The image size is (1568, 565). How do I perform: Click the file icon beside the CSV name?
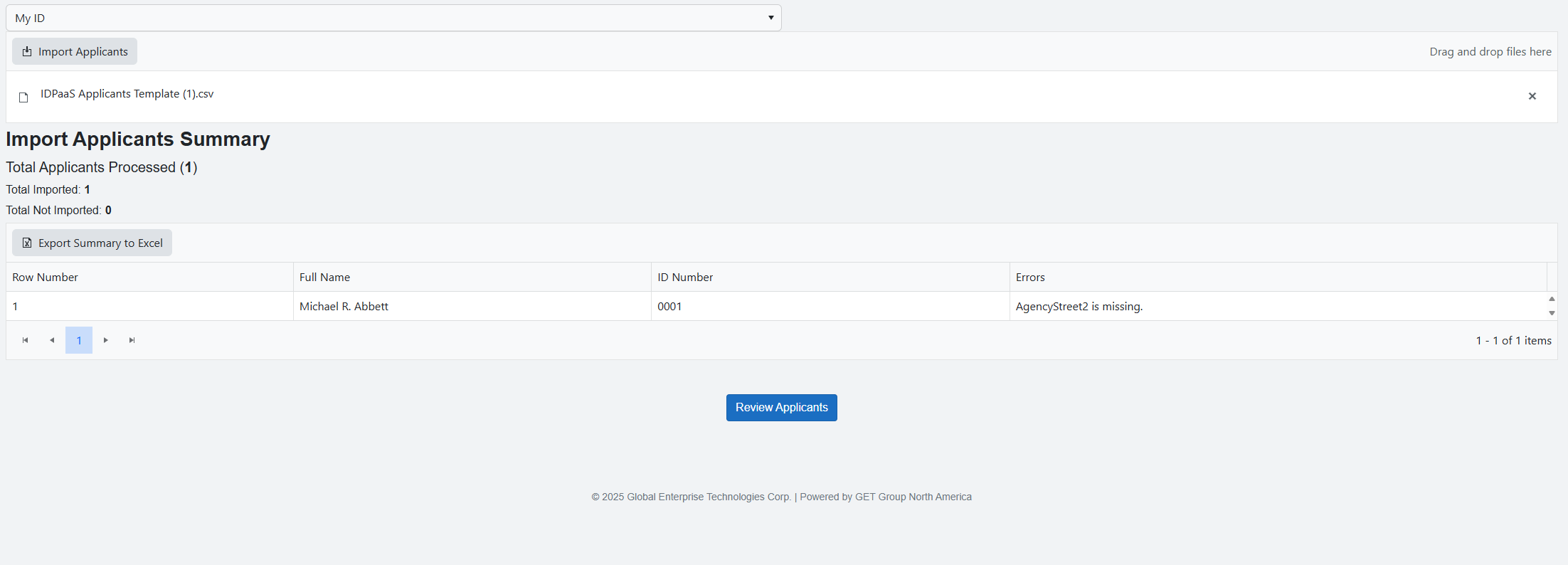23,97
